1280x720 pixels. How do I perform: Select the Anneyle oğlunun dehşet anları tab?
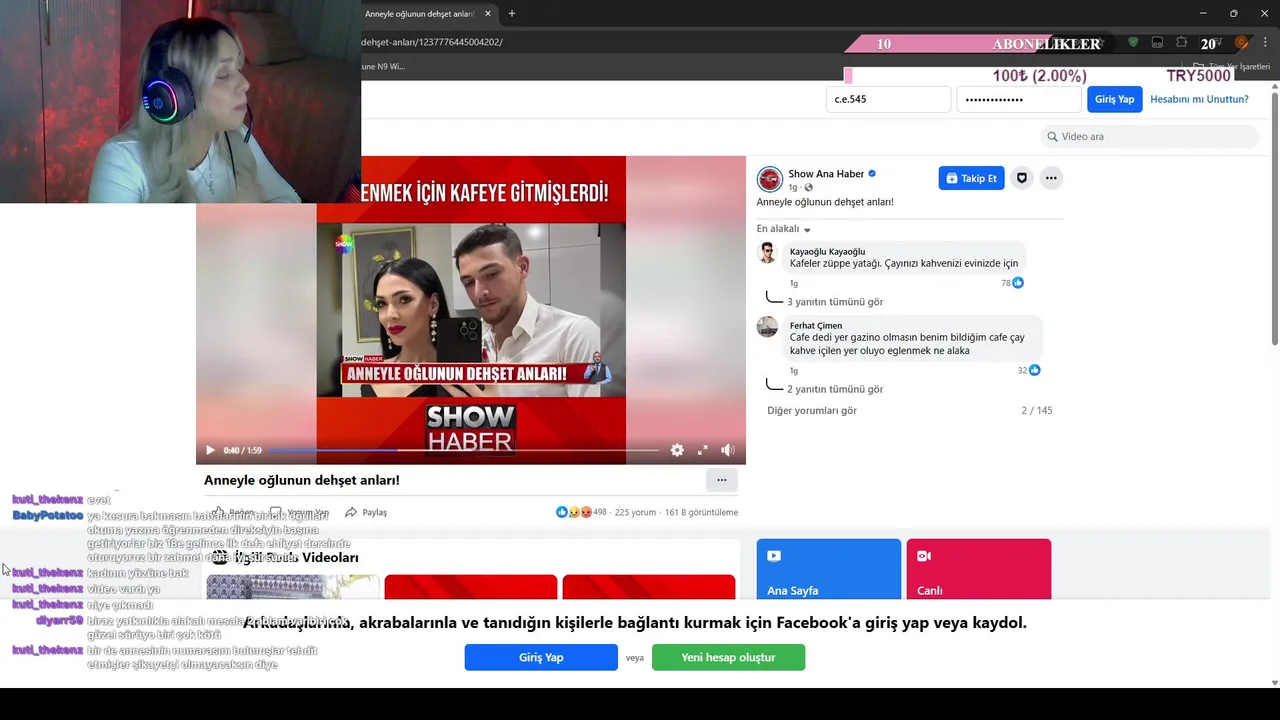pyautogui.click(x=420, y=14)
